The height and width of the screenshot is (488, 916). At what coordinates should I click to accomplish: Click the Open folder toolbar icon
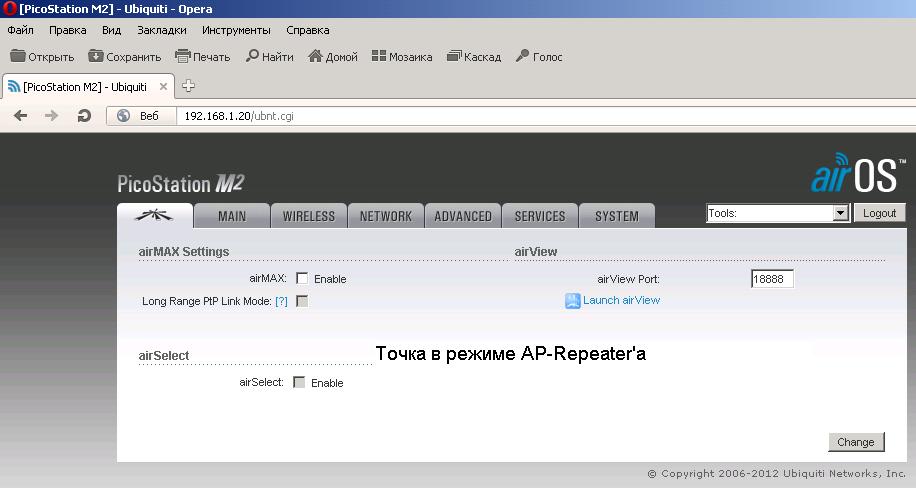18,56
